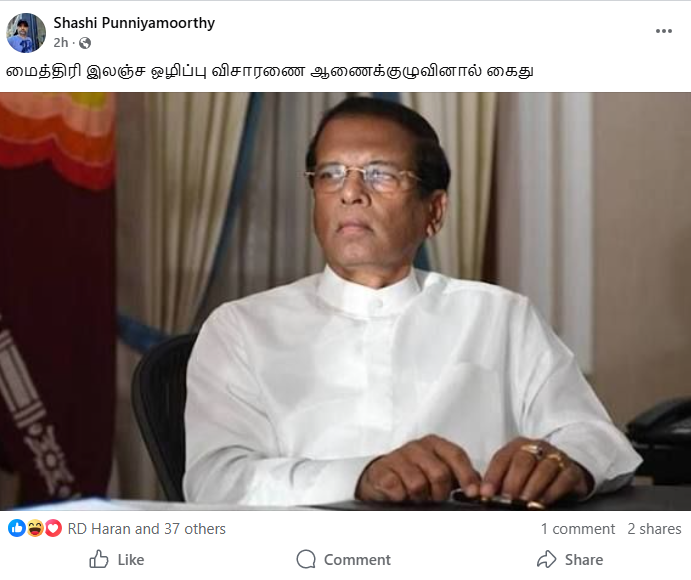691x580 pixels.
Task: Click the laughing haha reaction icon
Action: click(x=35, y=528)
